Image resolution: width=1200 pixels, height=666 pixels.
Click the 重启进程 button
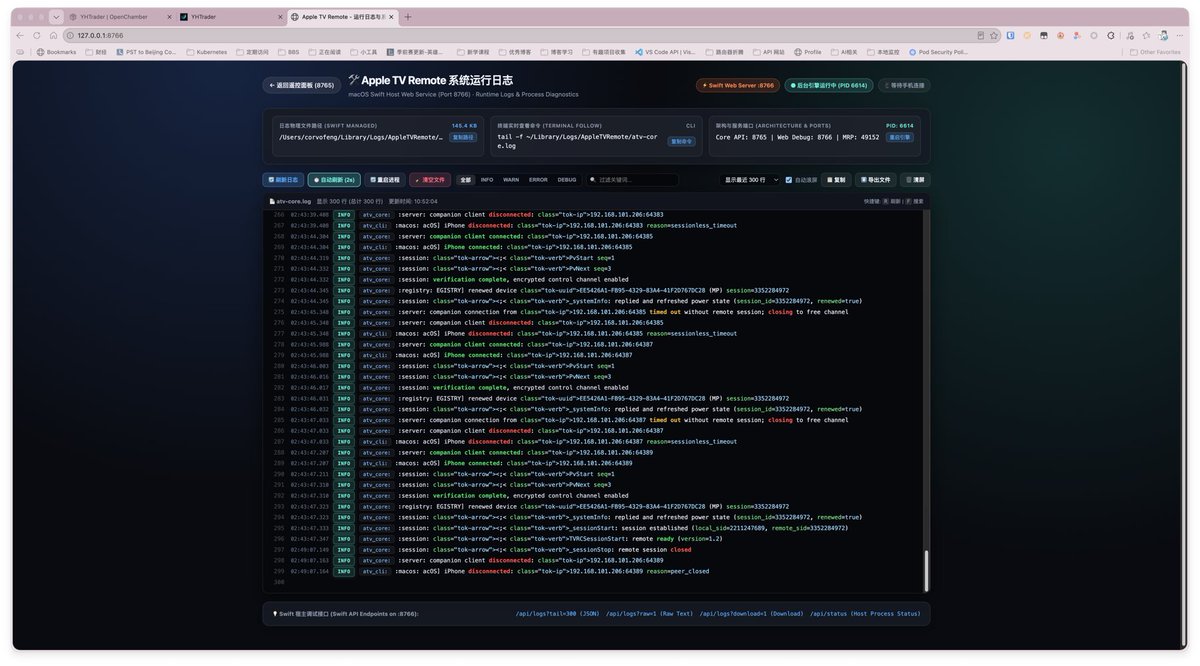[x=385, y=180]
